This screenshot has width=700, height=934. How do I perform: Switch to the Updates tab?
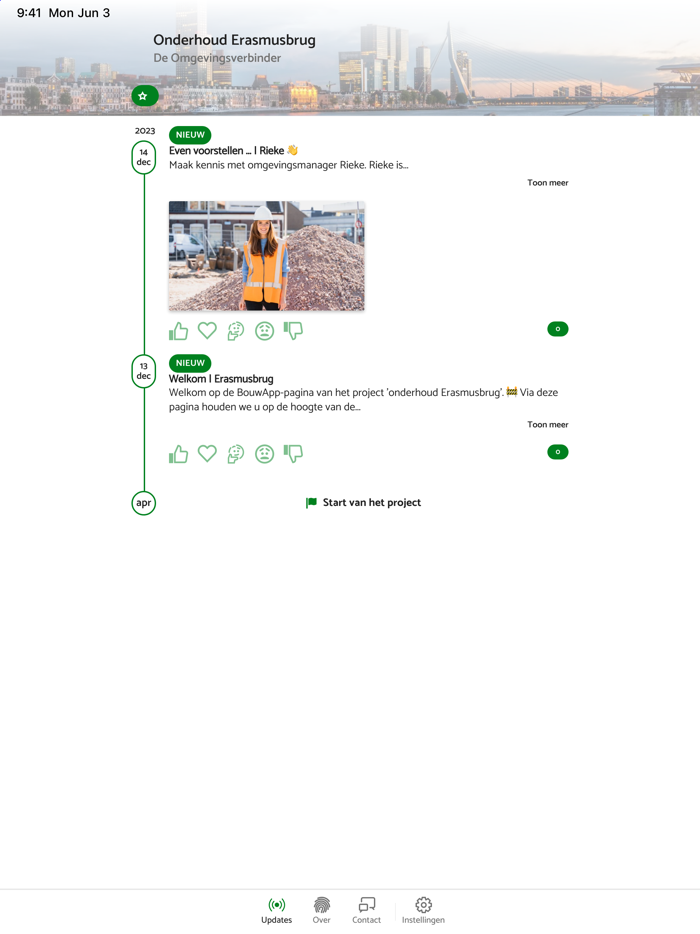coord(276,910)
